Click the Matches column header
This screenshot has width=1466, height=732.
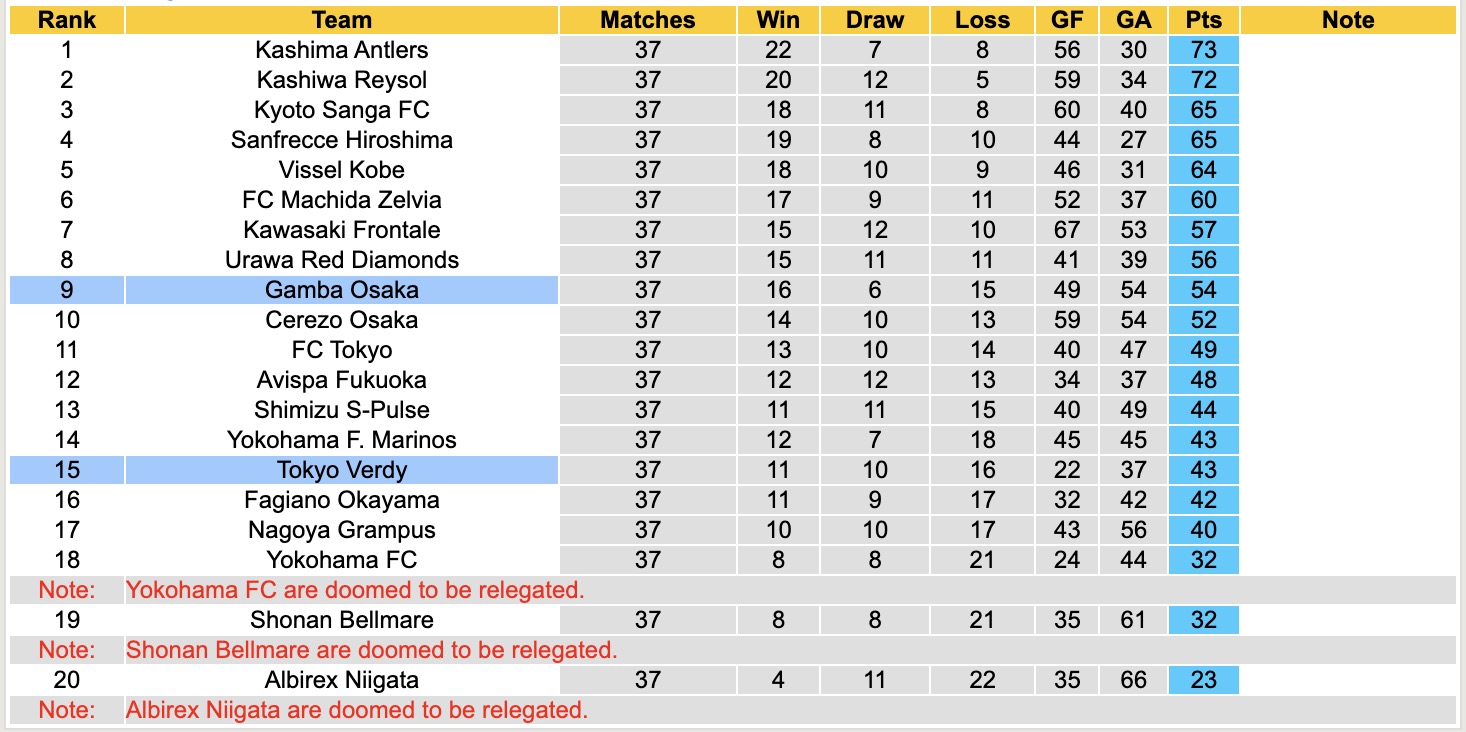tap(647, 20)
